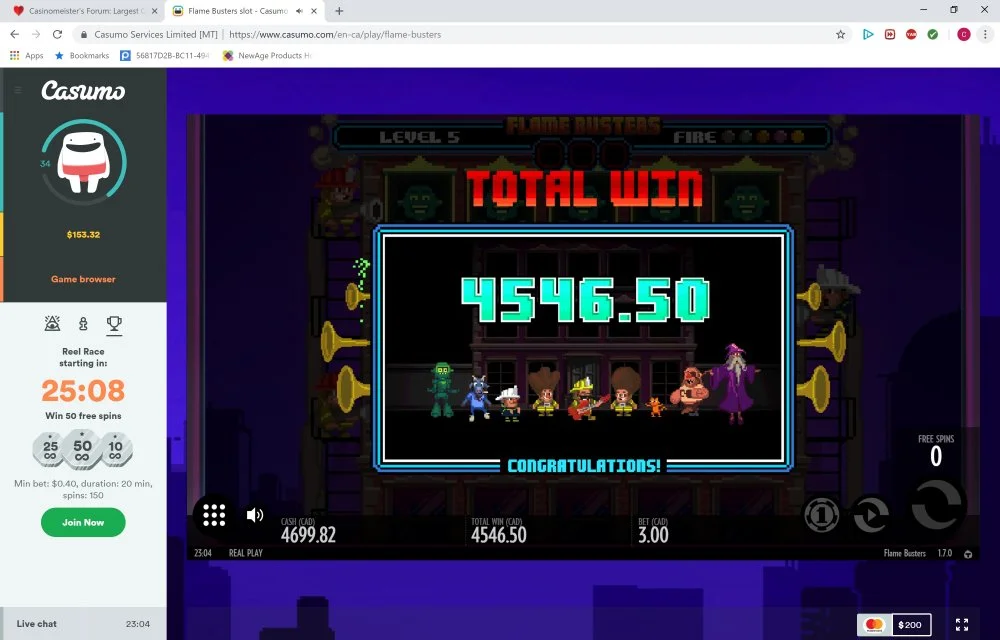1000x640 pixels.
Task: Click the Free Spins counter
Action: pos(936,451)
